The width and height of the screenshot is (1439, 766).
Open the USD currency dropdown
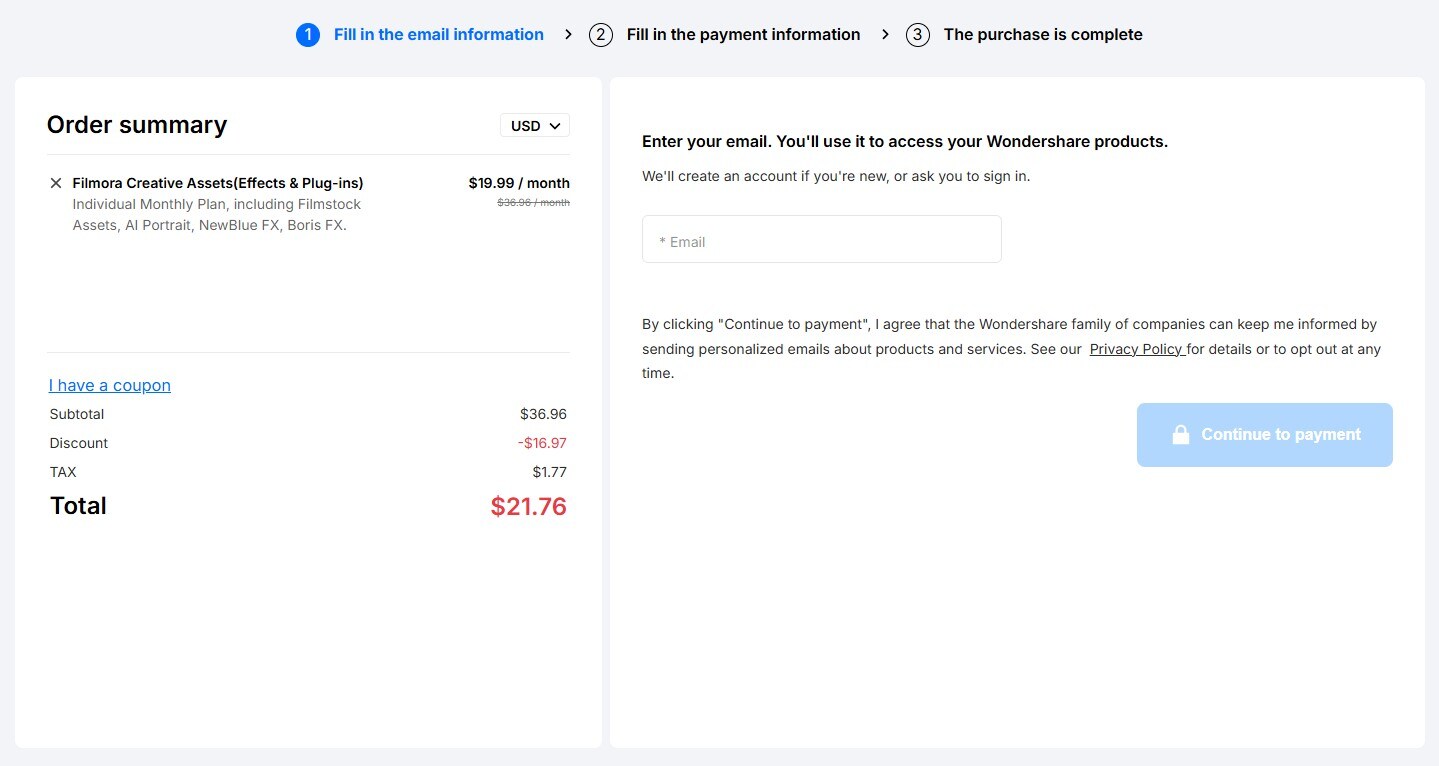pos(535,126)
